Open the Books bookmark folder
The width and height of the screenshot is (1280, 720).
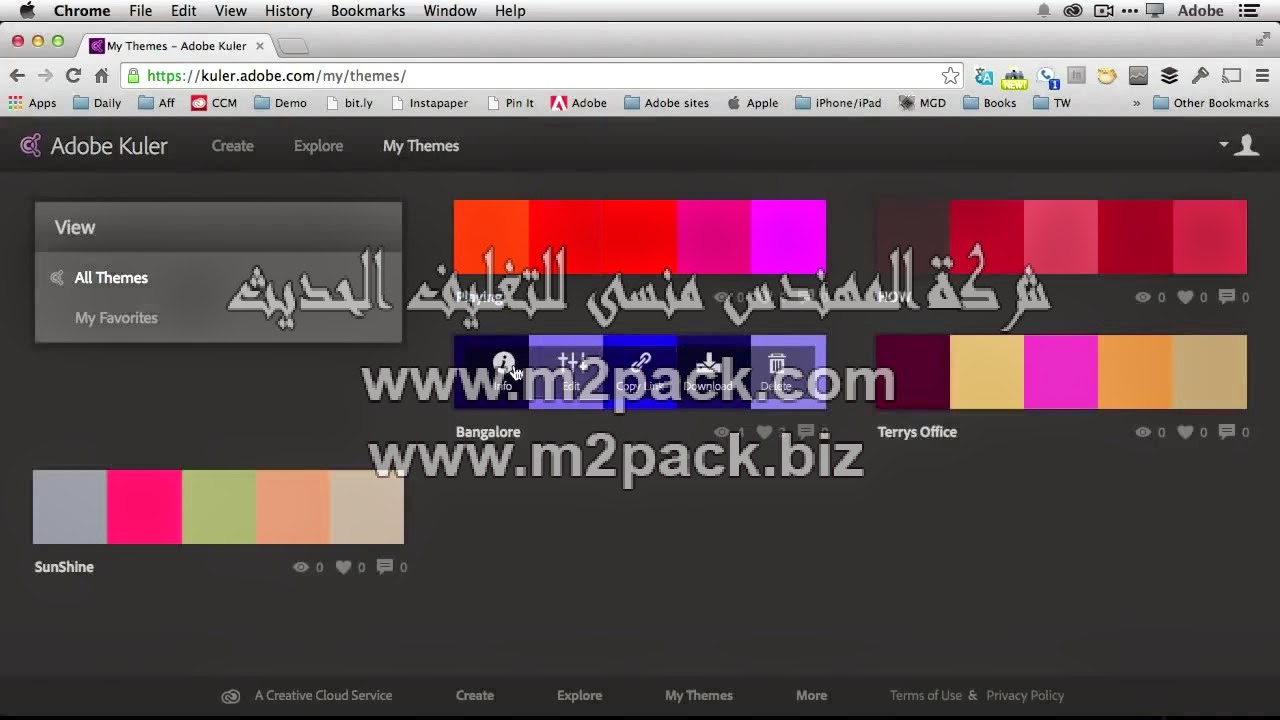990,103
